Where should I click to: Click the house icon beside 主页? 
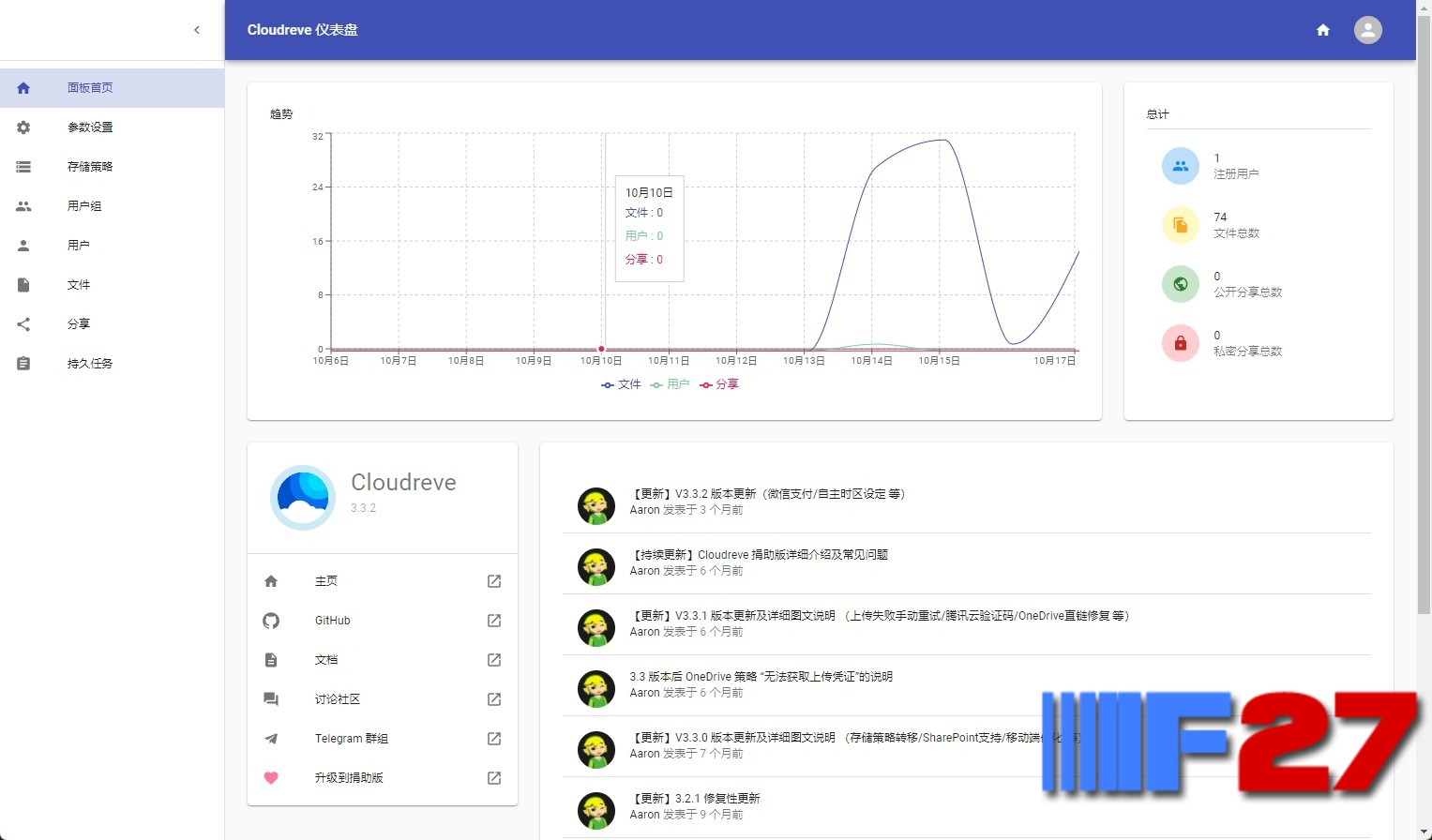271,581
